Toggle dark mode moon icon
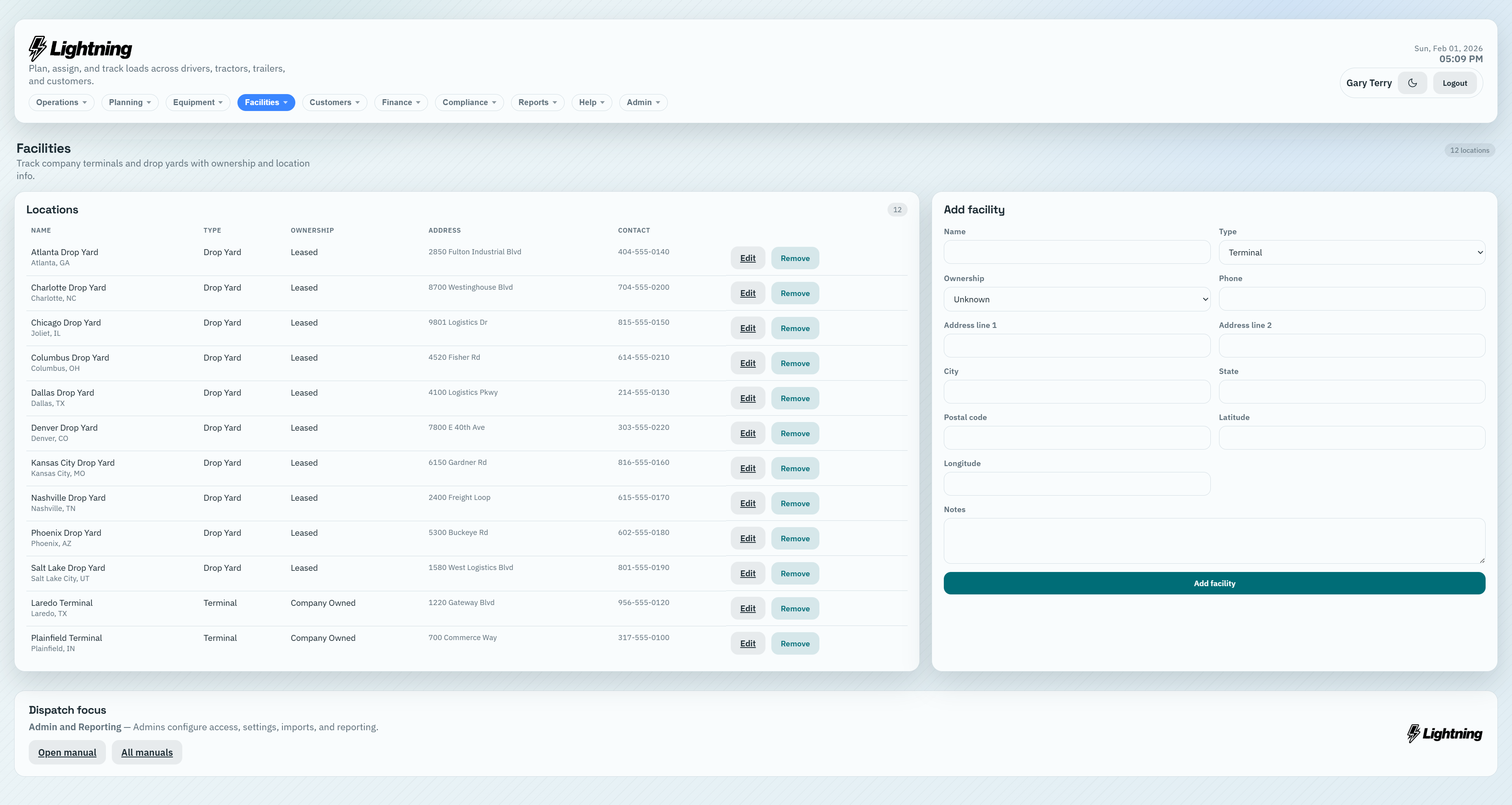1512x805 pixels. click(x=1412, y=83)
